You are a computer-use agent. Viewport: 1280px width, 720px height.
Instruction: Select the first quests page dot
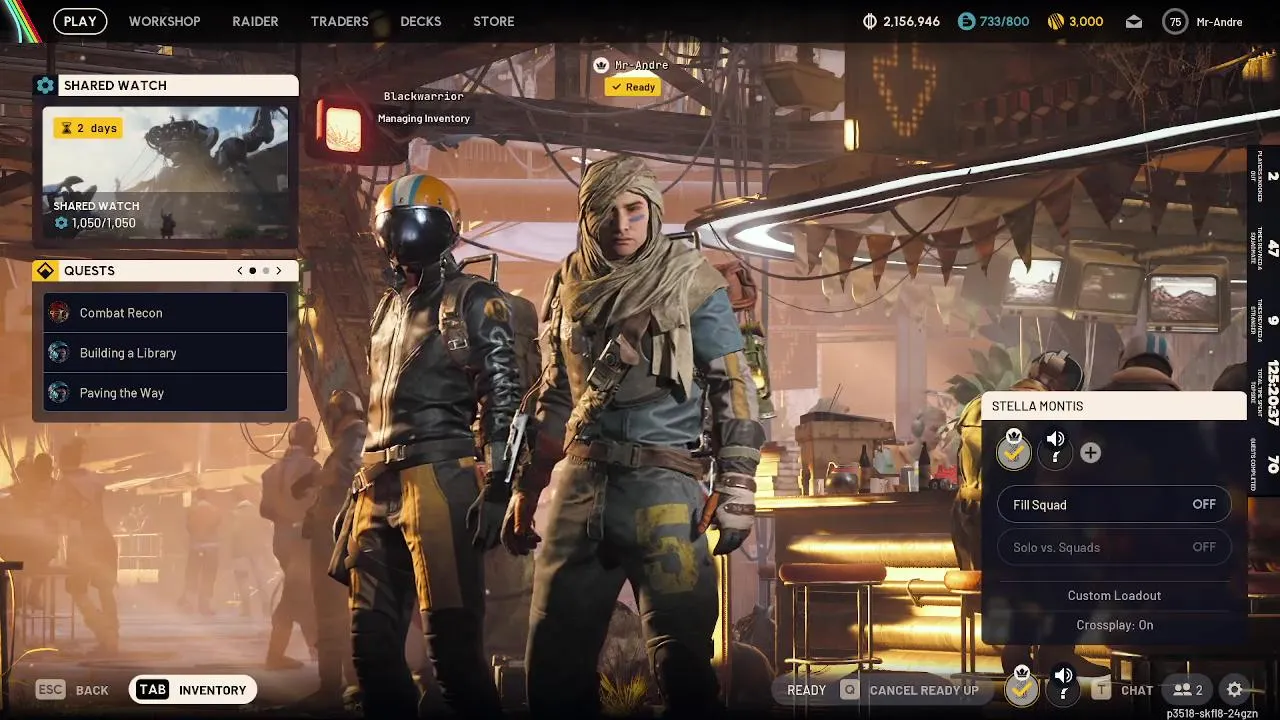click(x=253, y=270)
